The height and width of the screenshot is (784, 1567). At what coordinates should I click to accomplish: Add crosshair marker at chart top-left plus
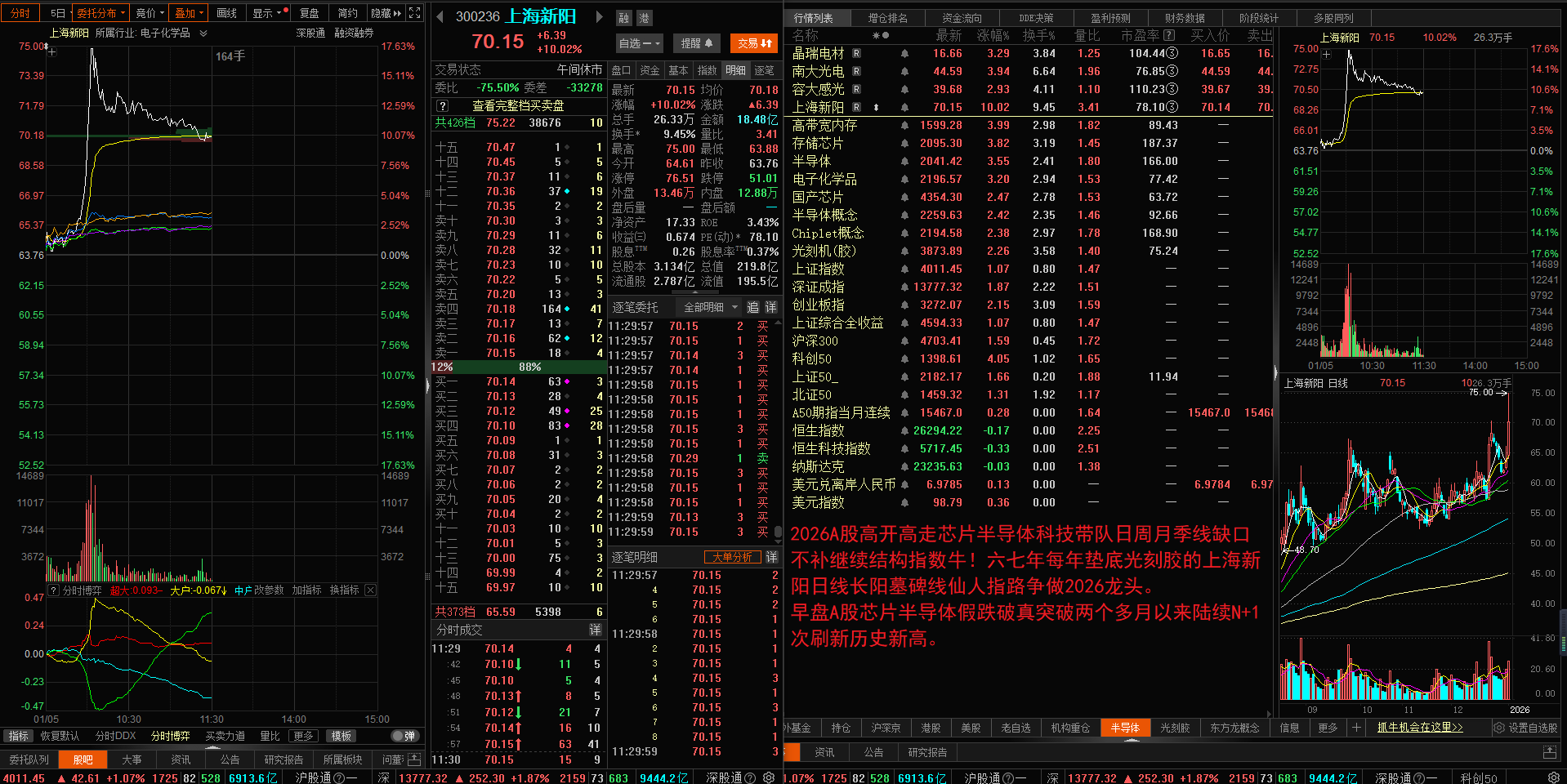pyautogui.click(x=51, y=51)
